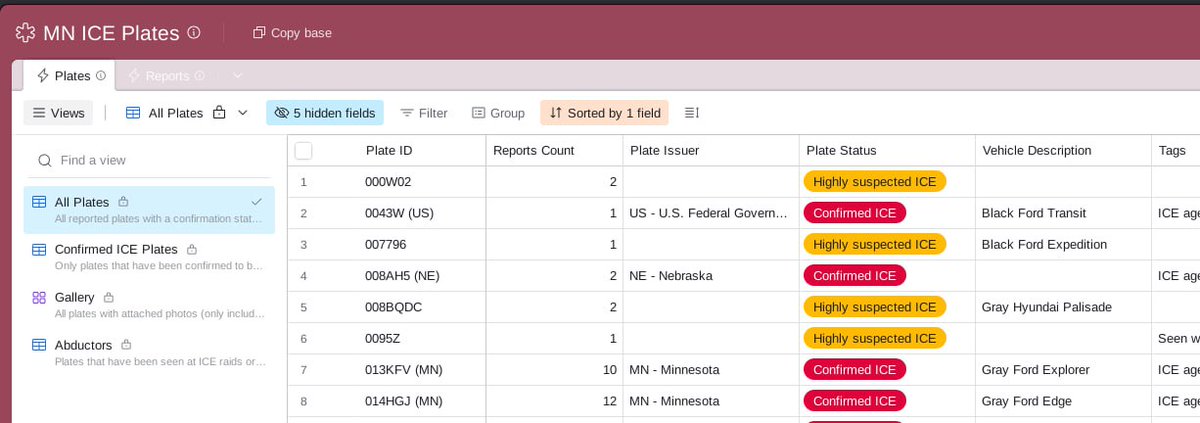The height and width of the screenshot is (423, 1200).
Task: Click the row height icon
Action: (x=691, y=113)
